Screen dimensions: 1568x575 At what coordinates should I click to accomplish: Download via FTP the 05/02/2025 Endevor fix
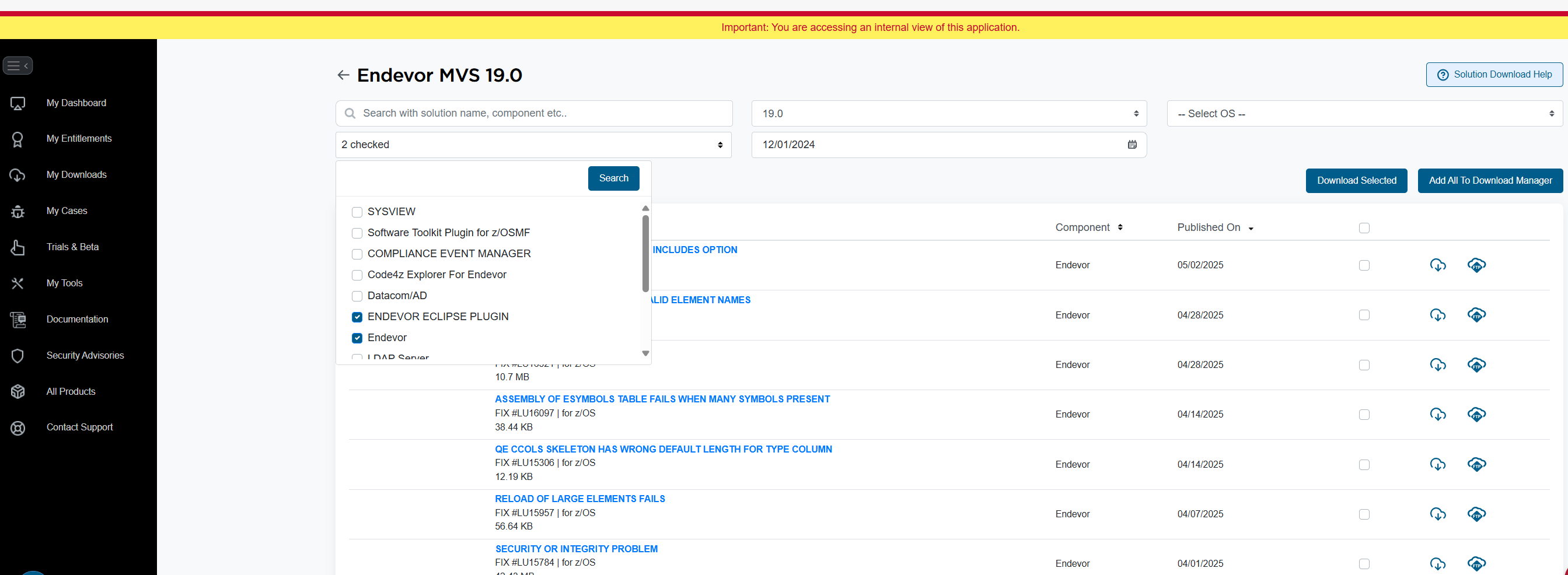[x=1477, y=265]
